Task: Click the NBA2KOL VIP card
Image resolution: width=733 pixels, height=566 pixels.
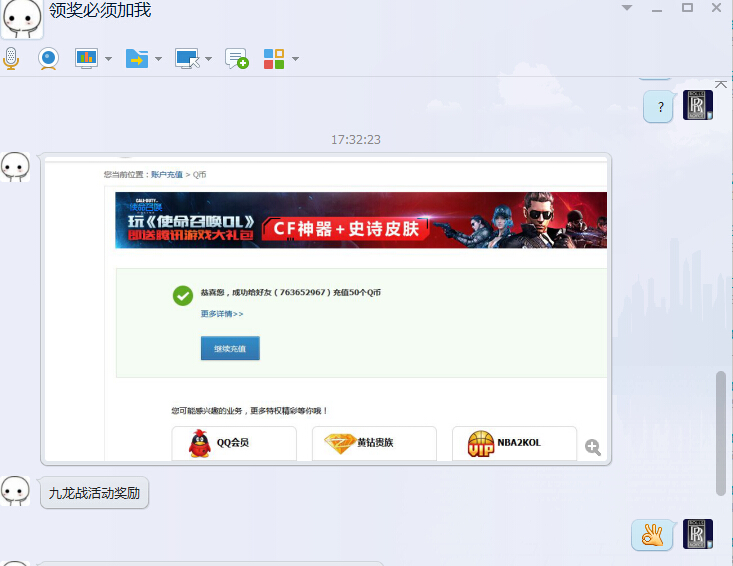Action: [514, 443]
